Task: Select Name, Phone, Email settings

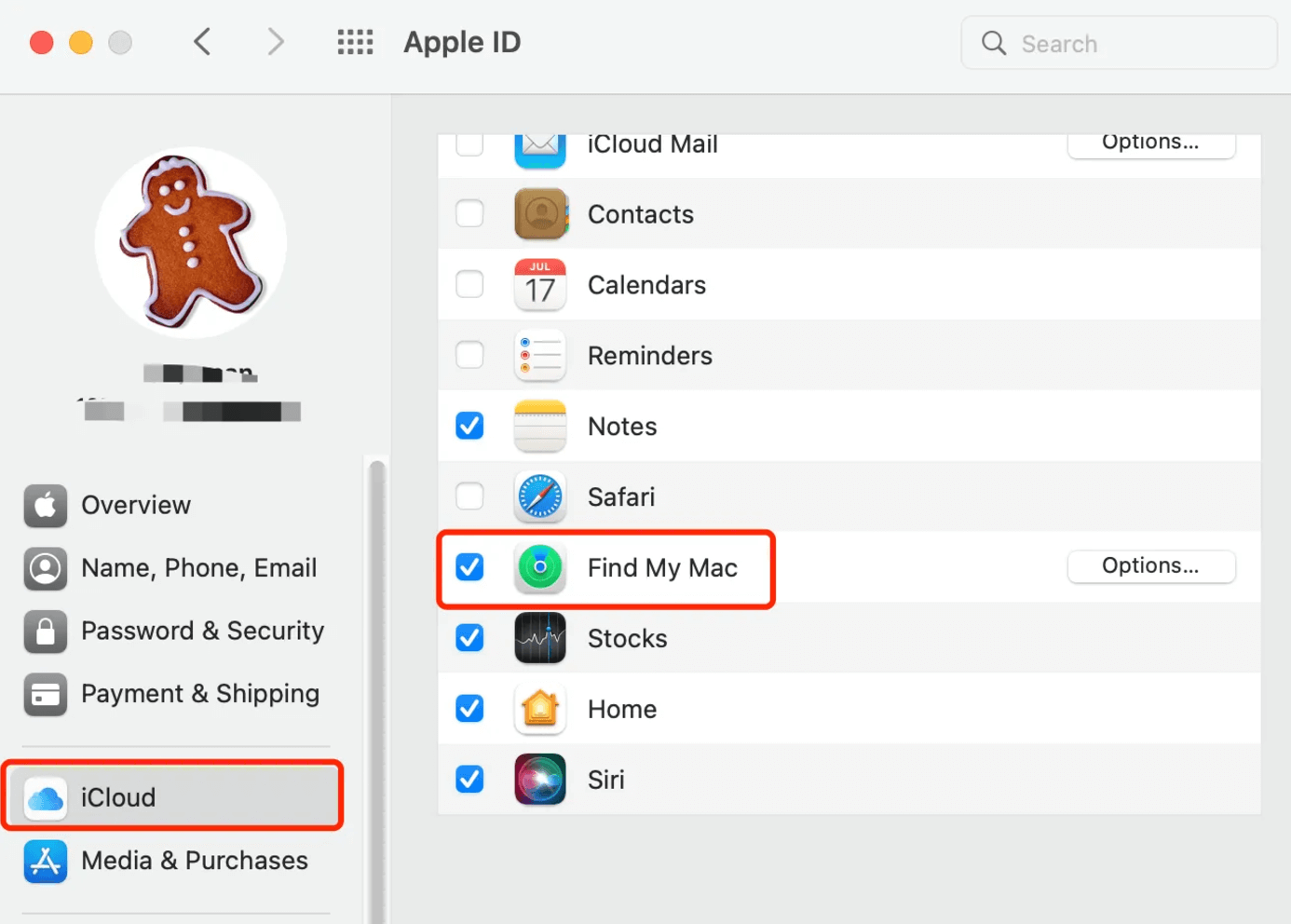Action: click(198, 567)
